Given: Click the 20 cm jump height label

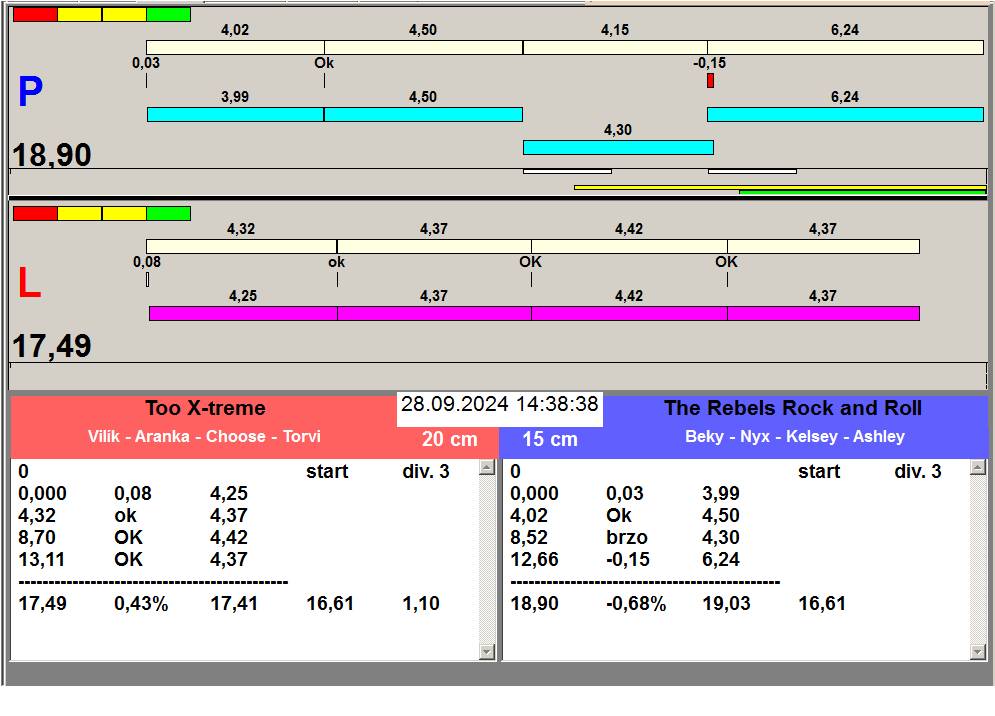Looking at the screenshot, I should [x=449, y=439].
